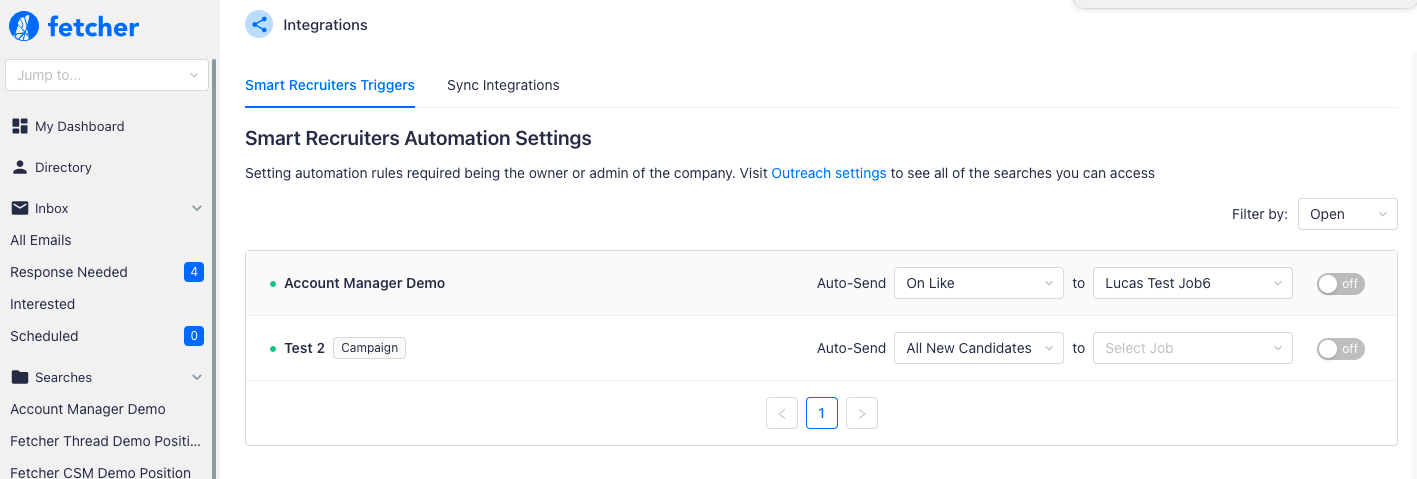Open Scheduled emails in the sidebar

[x=44, y=336]
